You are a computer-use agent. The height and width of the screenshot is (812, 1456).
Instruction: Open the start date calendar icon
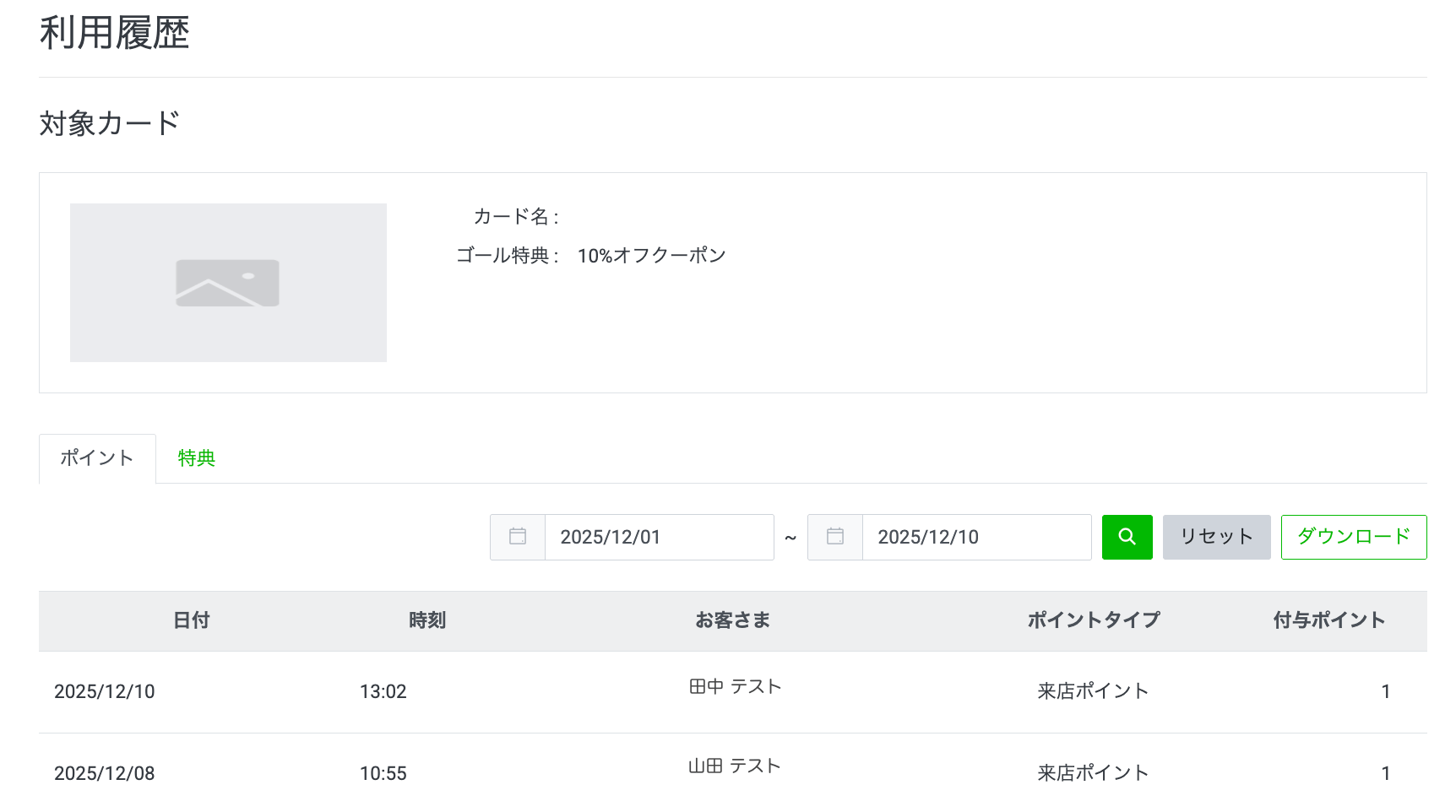(x=518, y=537)
